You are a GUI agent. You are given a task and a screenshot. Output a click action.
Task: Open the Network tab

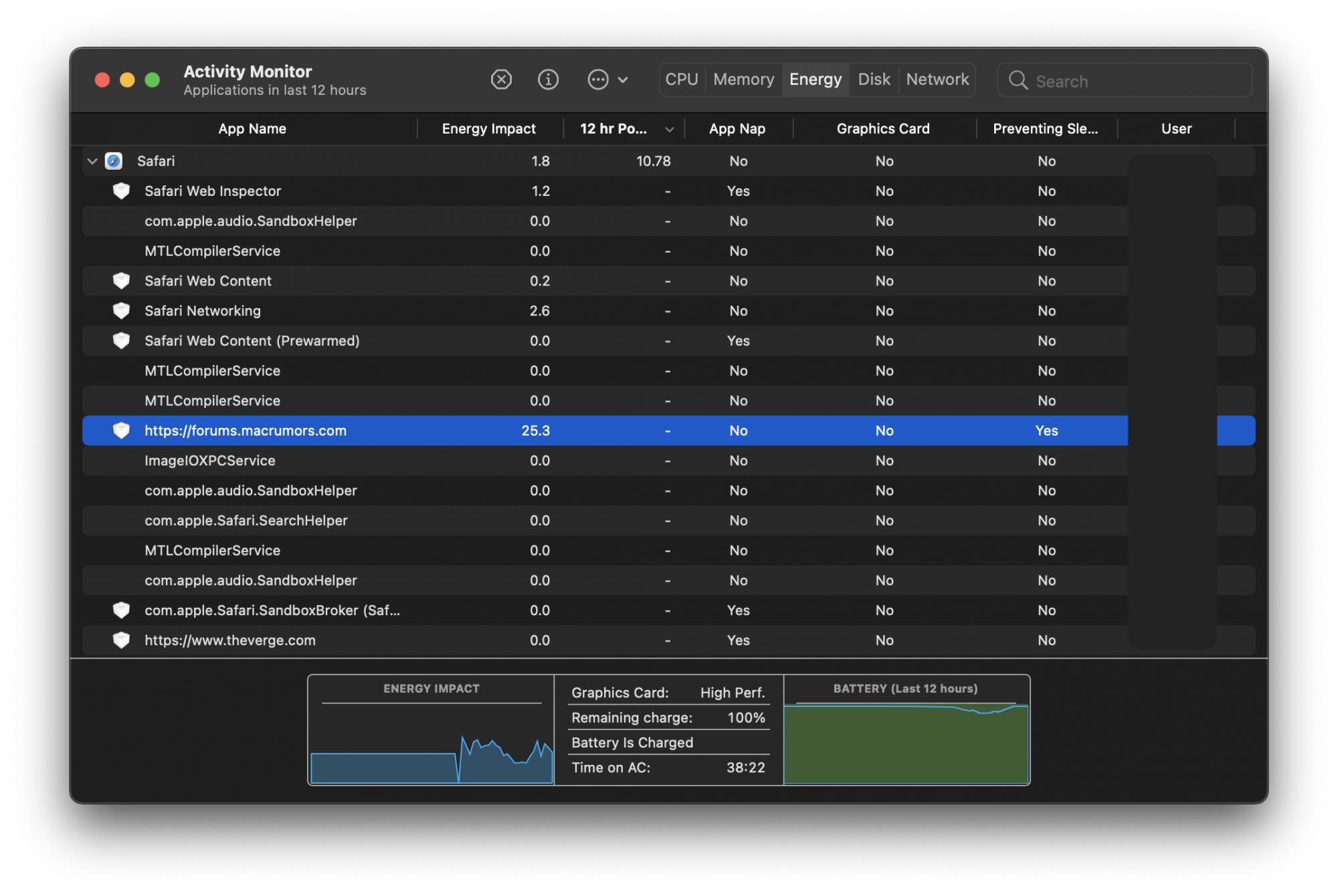pos(937,80)
